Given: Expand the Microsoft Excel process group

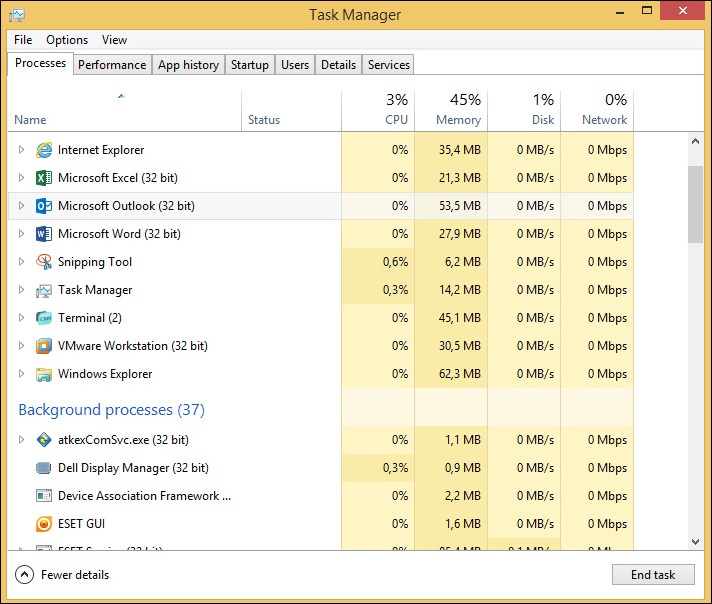Looking at the screenshot, I should (x=21, y=178).
